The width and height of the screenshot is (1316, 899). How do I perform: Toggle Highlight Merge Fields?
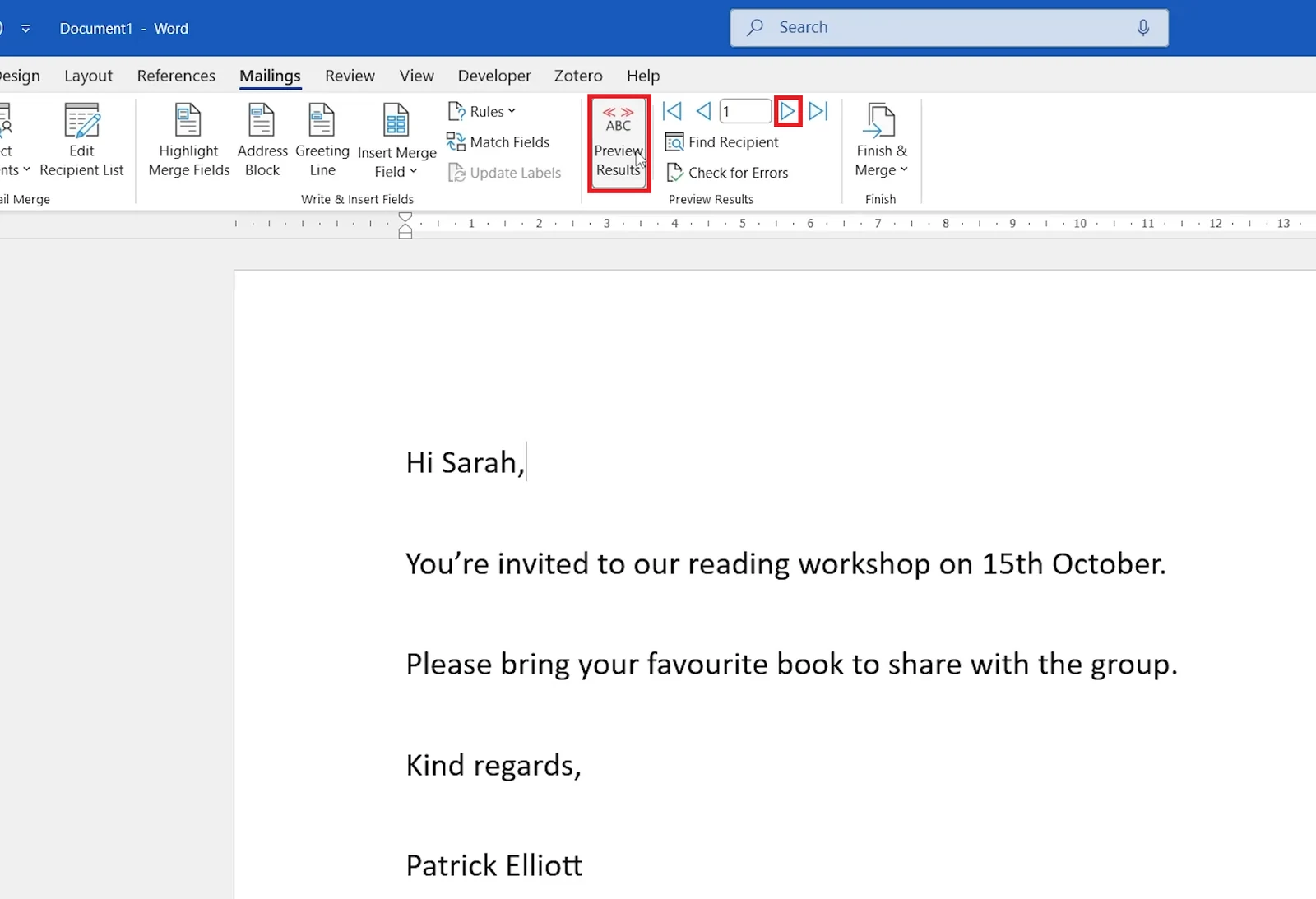[189, 141]
